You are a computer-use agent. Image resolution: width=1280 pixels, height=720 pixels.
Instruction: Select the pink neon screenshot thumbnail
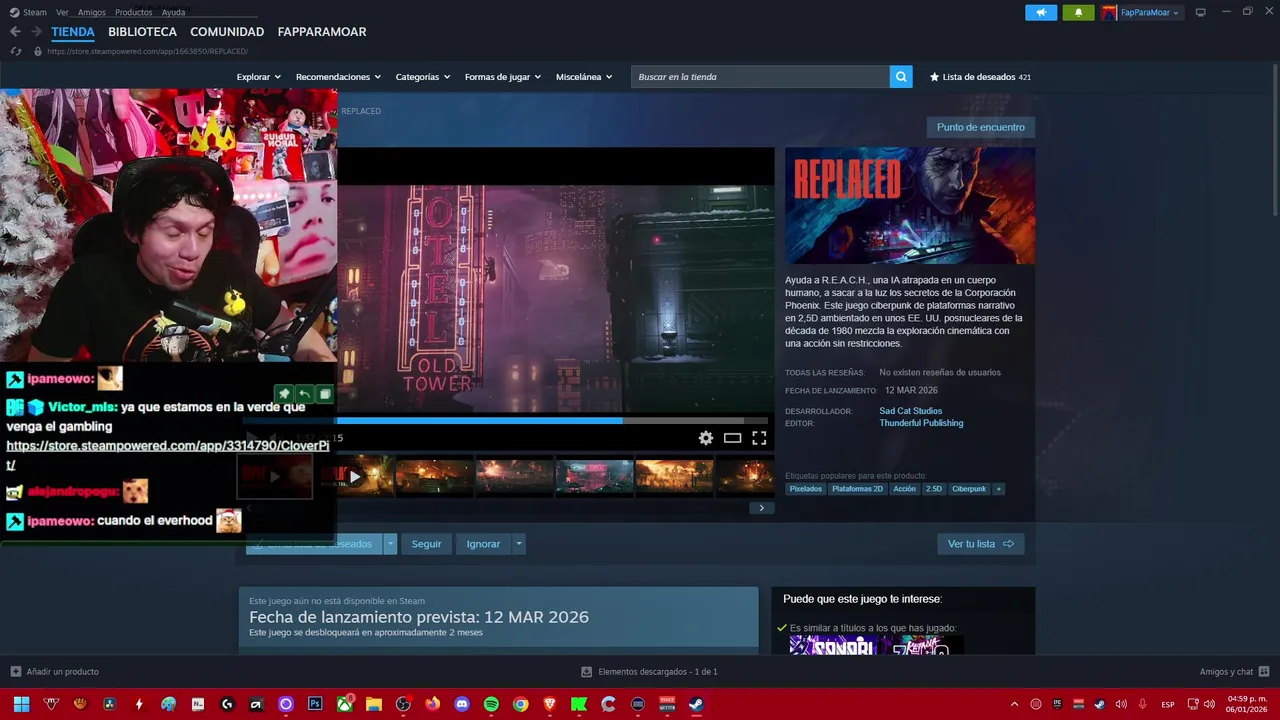click(x=594, y=477)
